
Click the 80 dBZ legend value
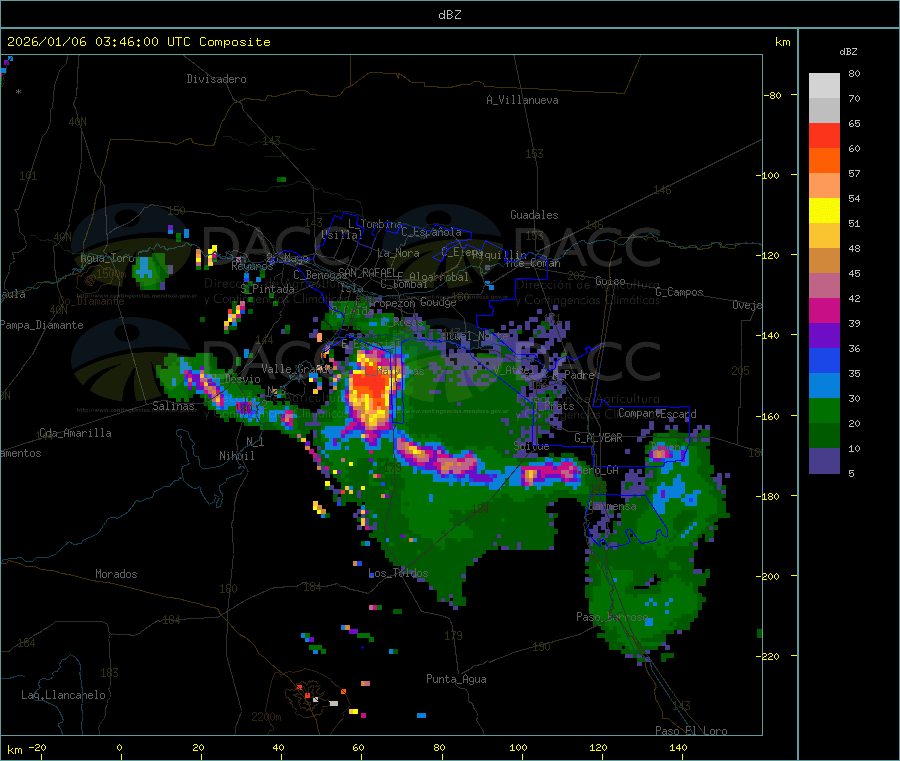(854, 73)
